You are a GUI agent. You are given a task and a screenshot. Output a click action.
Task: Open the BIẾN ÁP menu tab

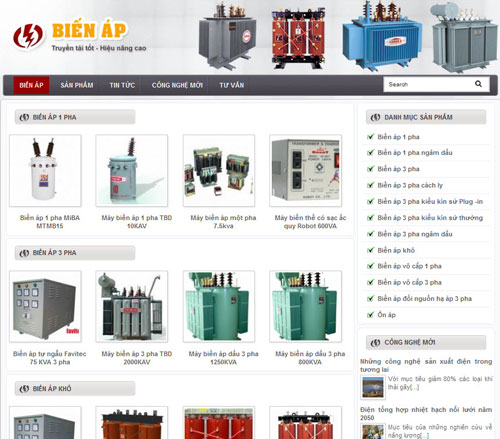point(31,85)
